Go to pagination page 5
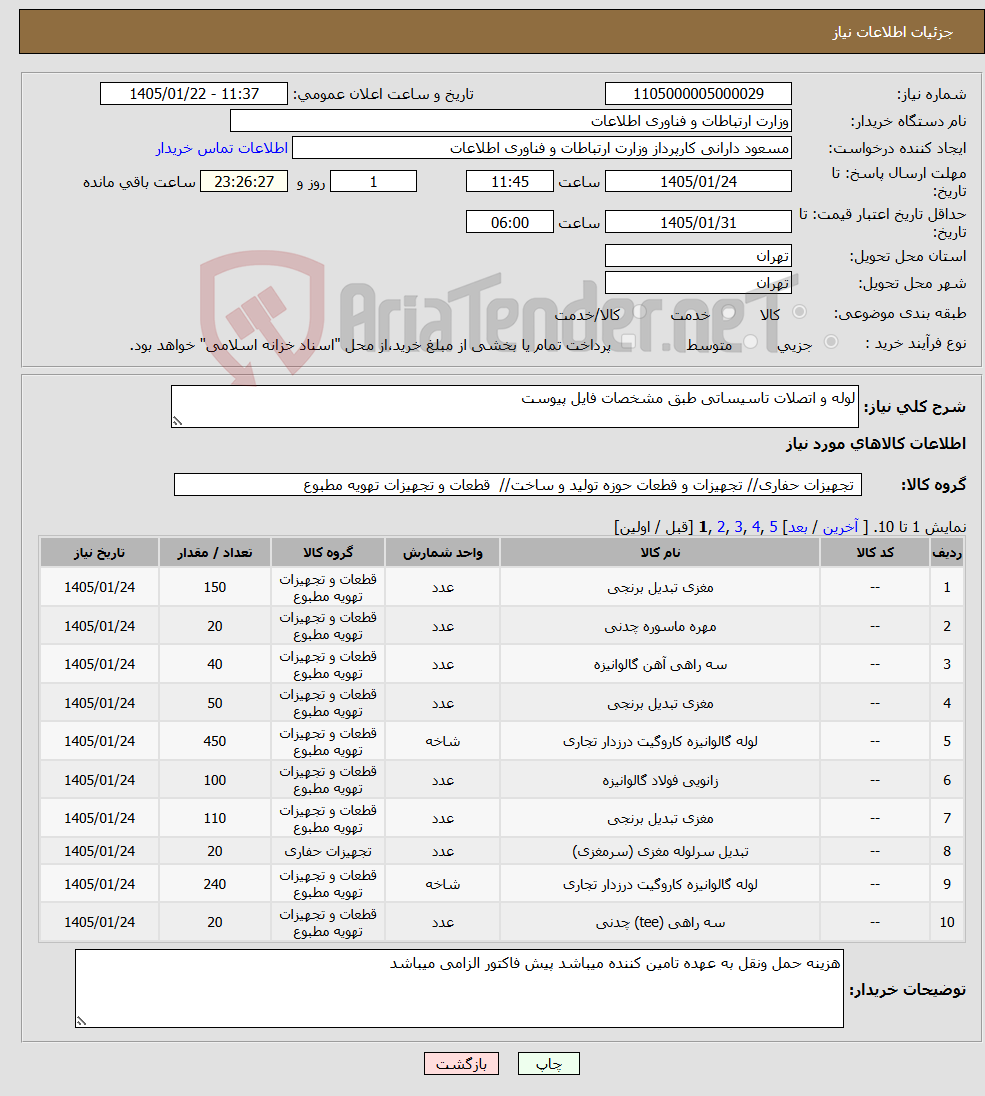The image size is (985, 1096). 773,527
